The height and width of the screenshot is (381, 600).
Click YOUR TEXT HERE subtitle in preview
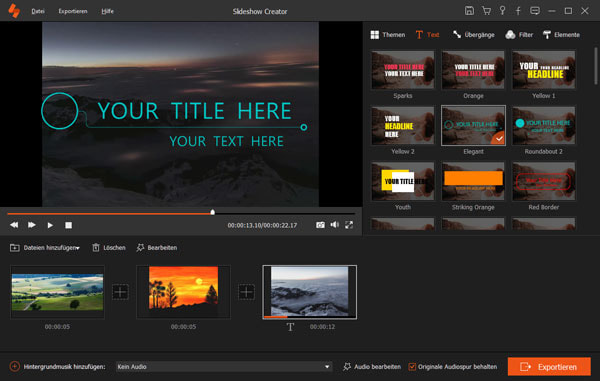point(226,141)
